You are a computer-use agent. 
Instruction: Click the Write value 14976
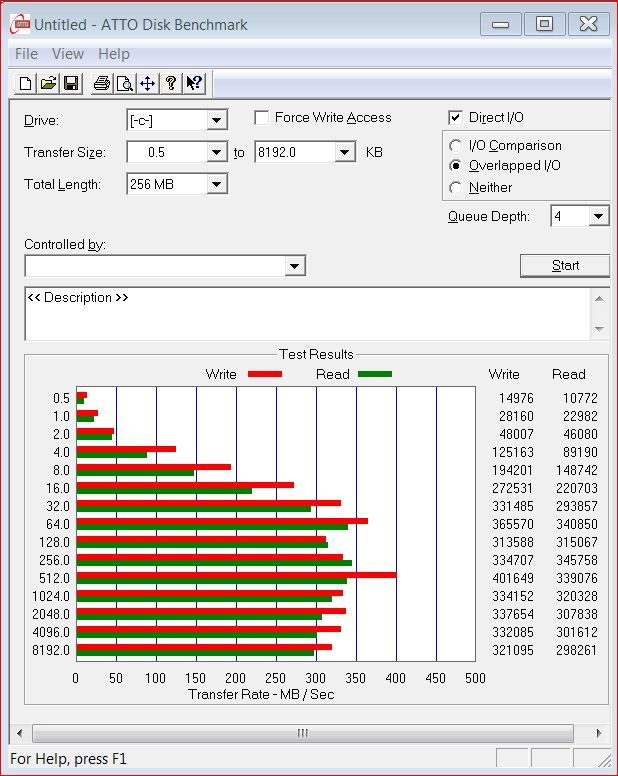(516, 398)
